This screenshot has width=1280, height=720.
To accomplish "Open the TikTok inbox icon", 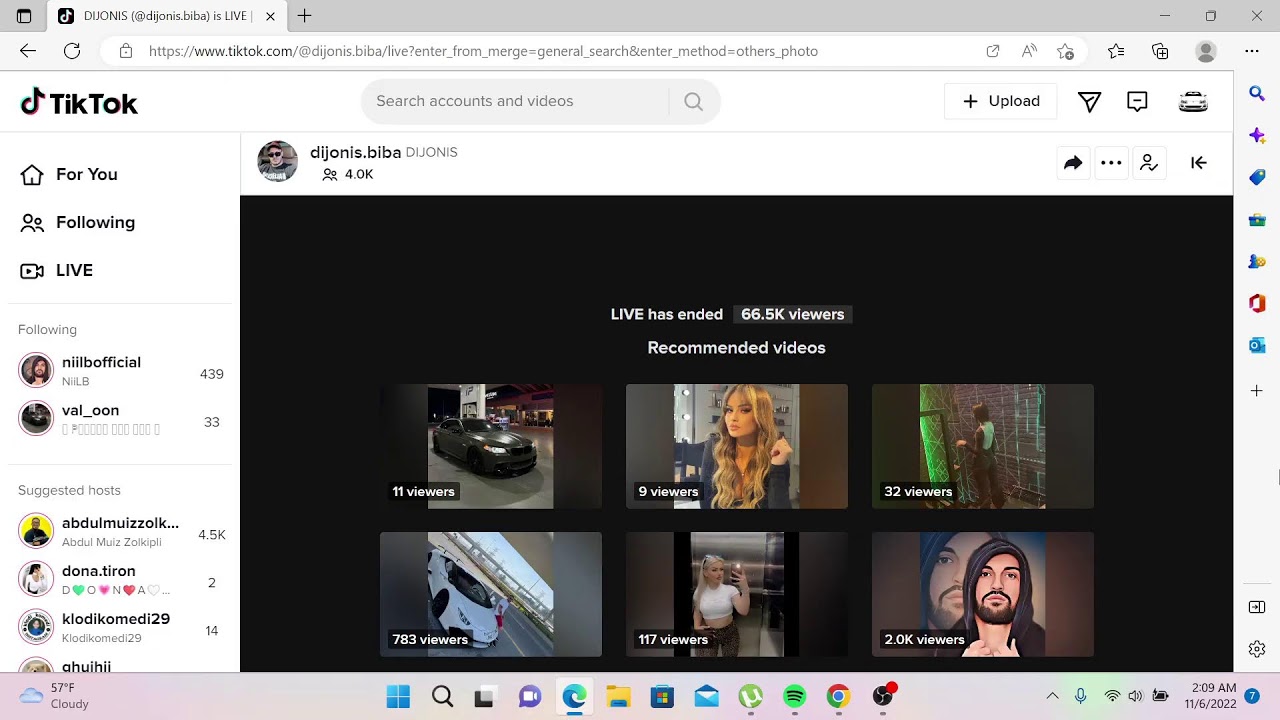I will coord(1137,101).
